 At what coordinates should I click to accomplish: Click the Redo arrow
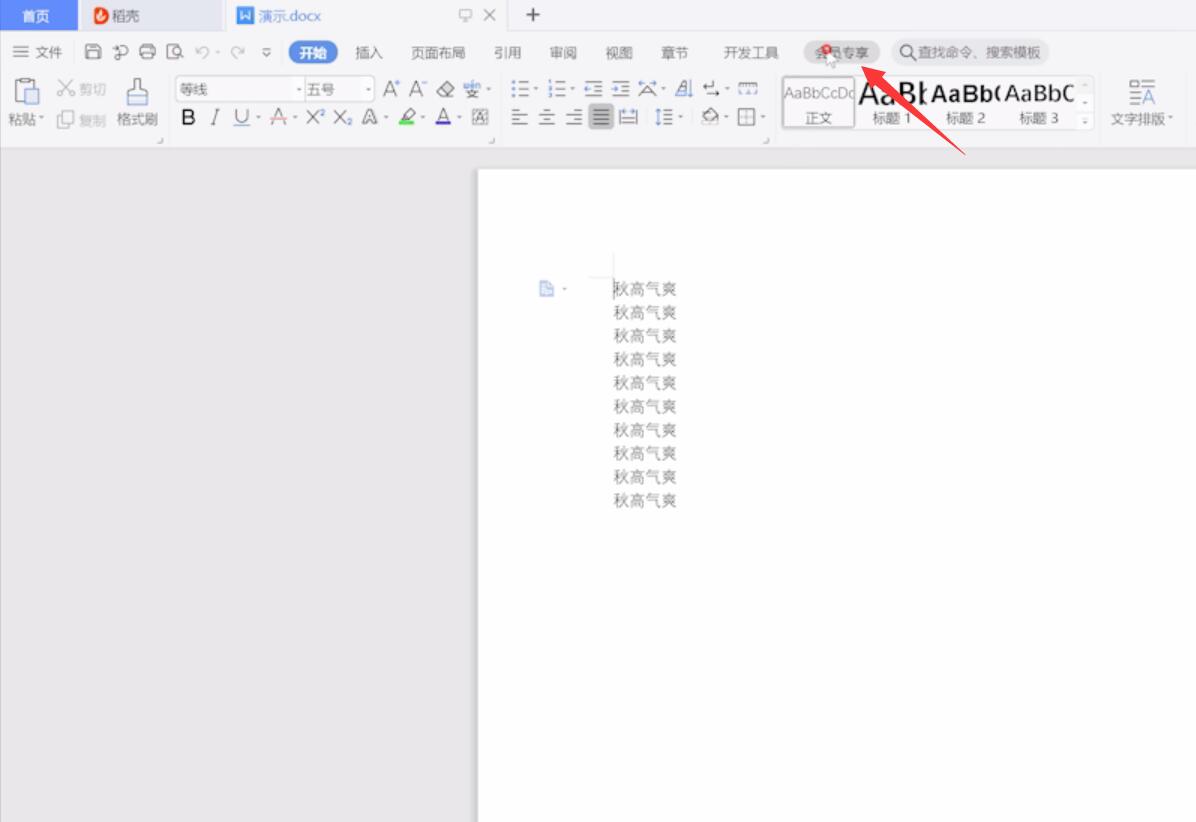tap(238, 52)
